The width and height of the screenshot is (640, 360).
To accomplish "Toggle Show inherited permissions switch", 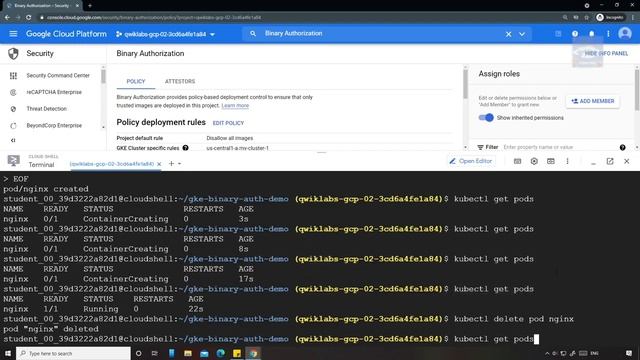I will [x=486, y=118].
